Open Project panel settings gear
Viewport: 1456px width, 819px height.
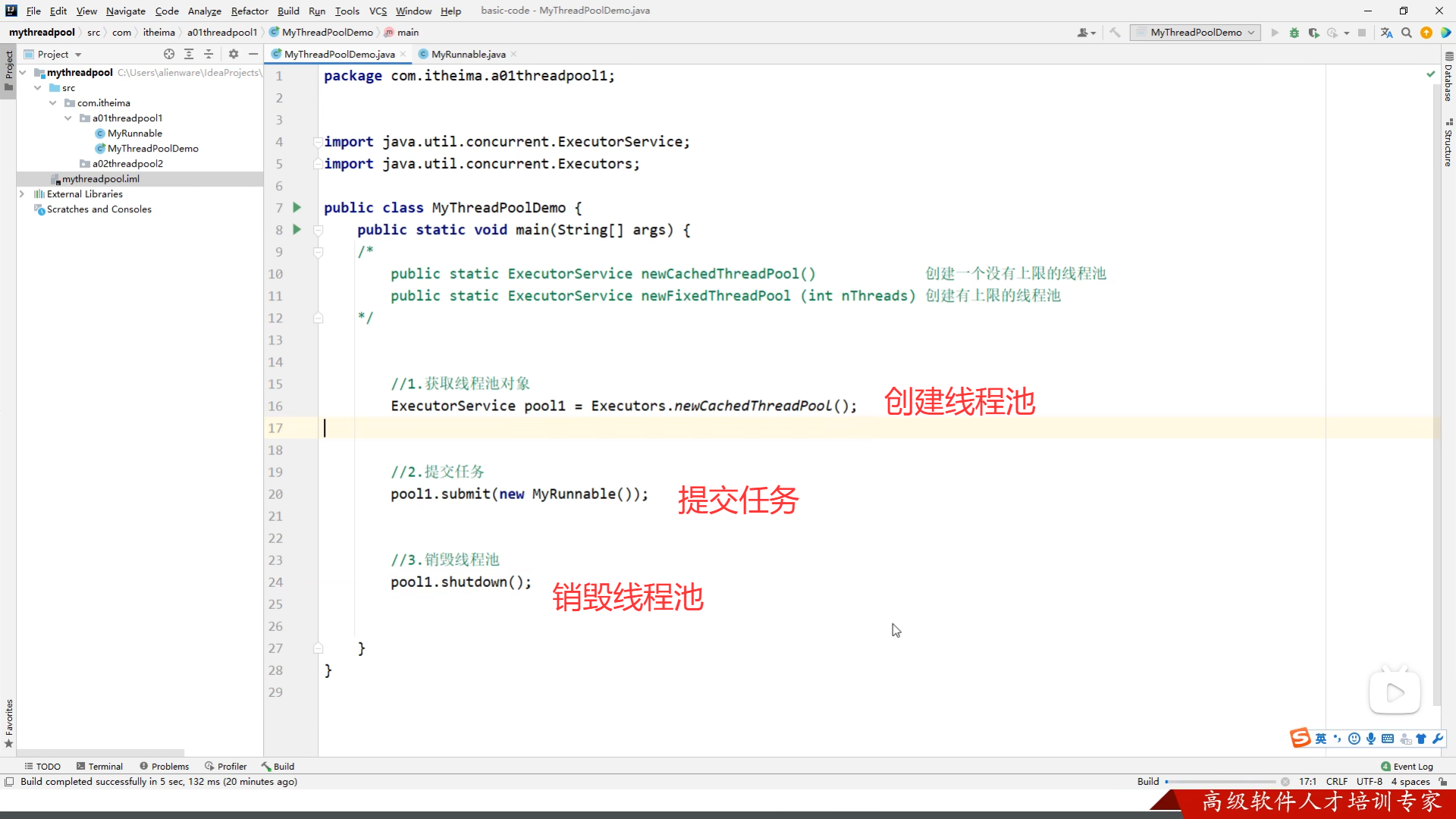(x=234, y=54)
